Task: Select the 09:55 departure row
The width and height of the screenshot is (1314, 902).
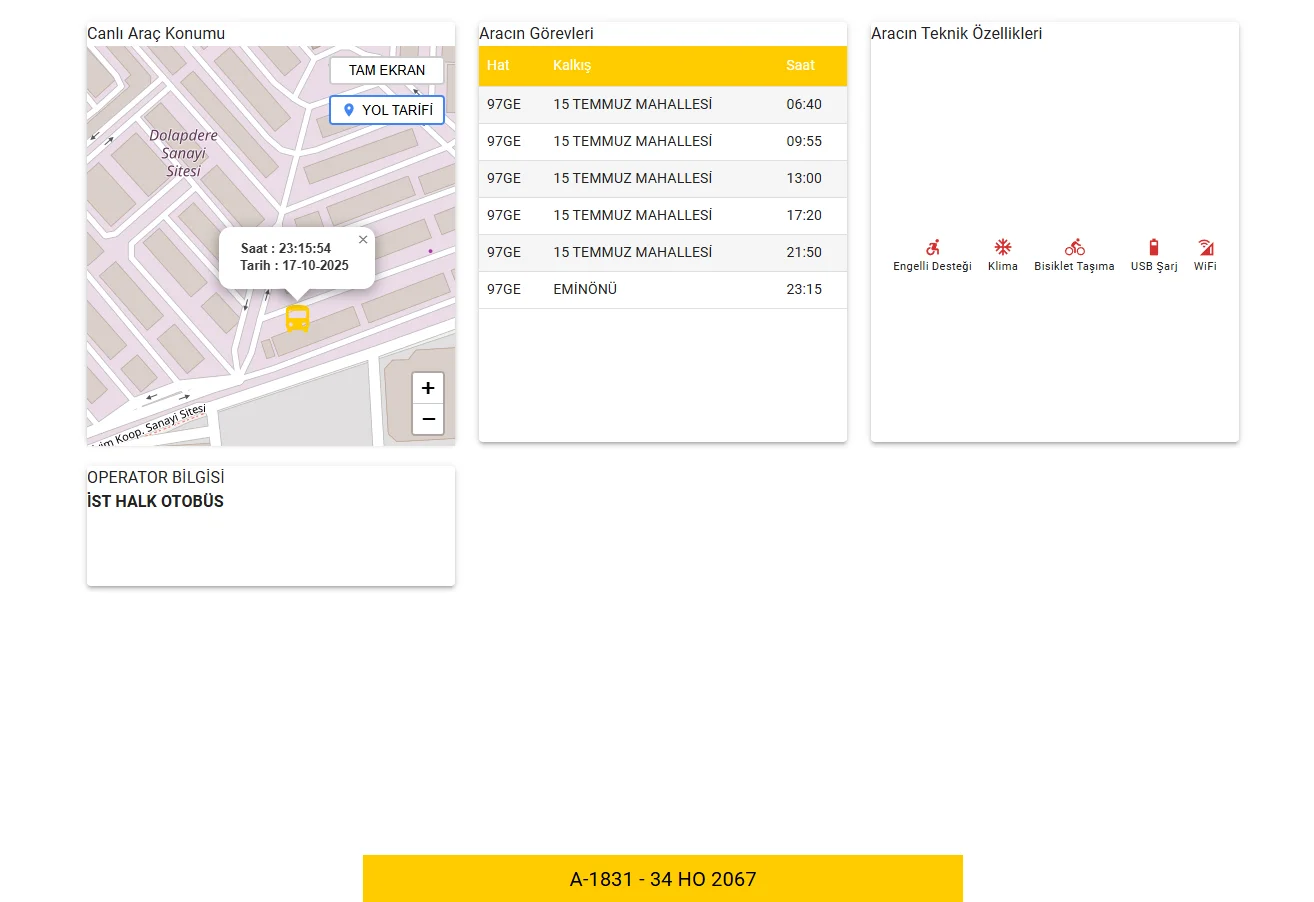Action: coord(662,142)
